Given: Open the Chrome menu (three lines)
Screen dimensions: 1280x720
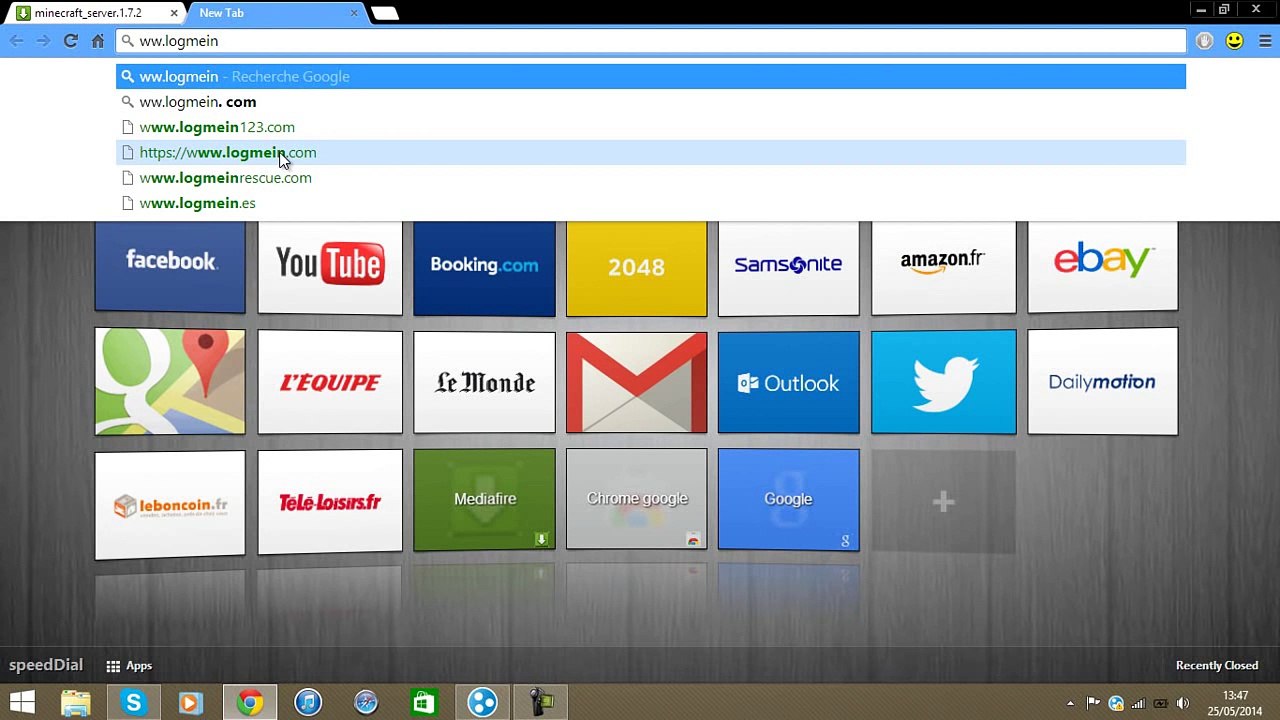Looking at the screenshot, I should click(x=1265, y=41).
